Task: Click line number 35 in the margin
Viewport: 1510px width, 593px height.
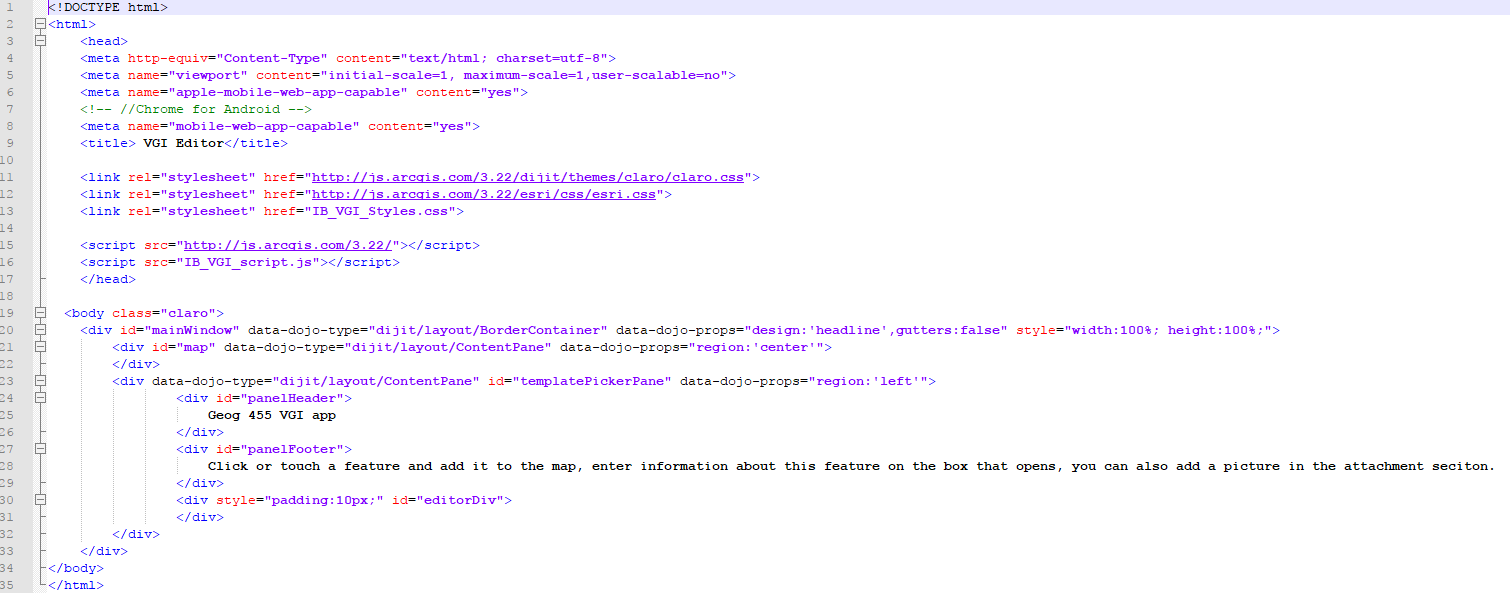Action: [x=8, y=585]
